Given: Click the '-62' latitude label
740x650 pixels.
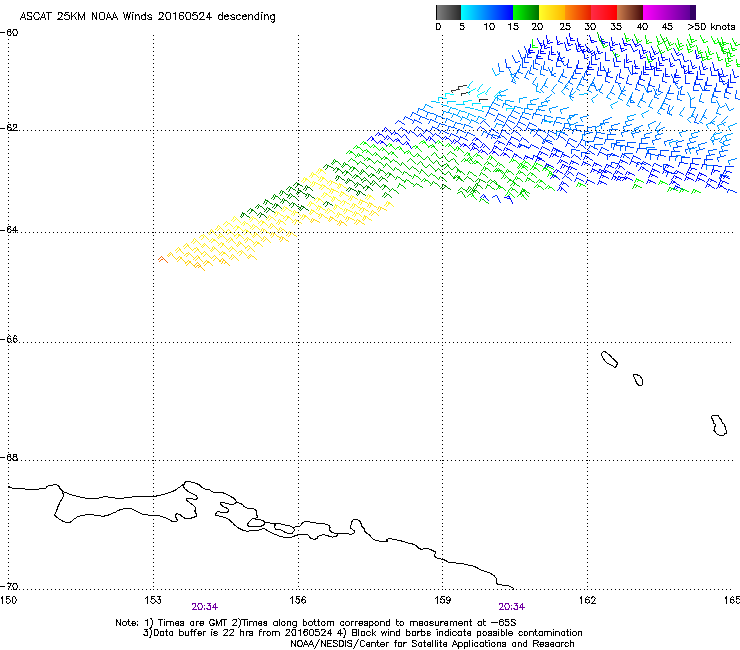Looking at the screenshot, I should 9,128.
